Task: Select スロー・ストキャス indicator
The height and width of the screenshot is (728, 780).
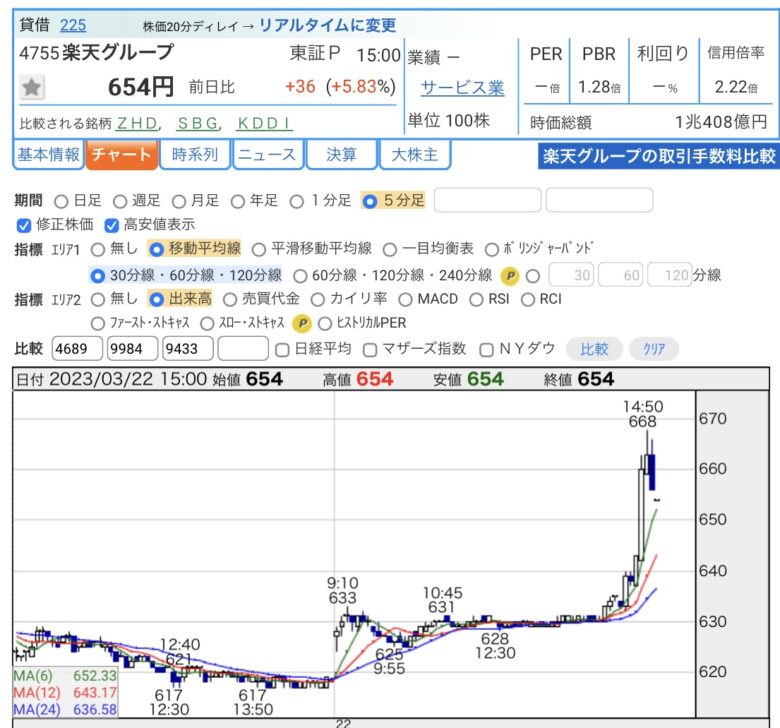Action: point(207,324)
